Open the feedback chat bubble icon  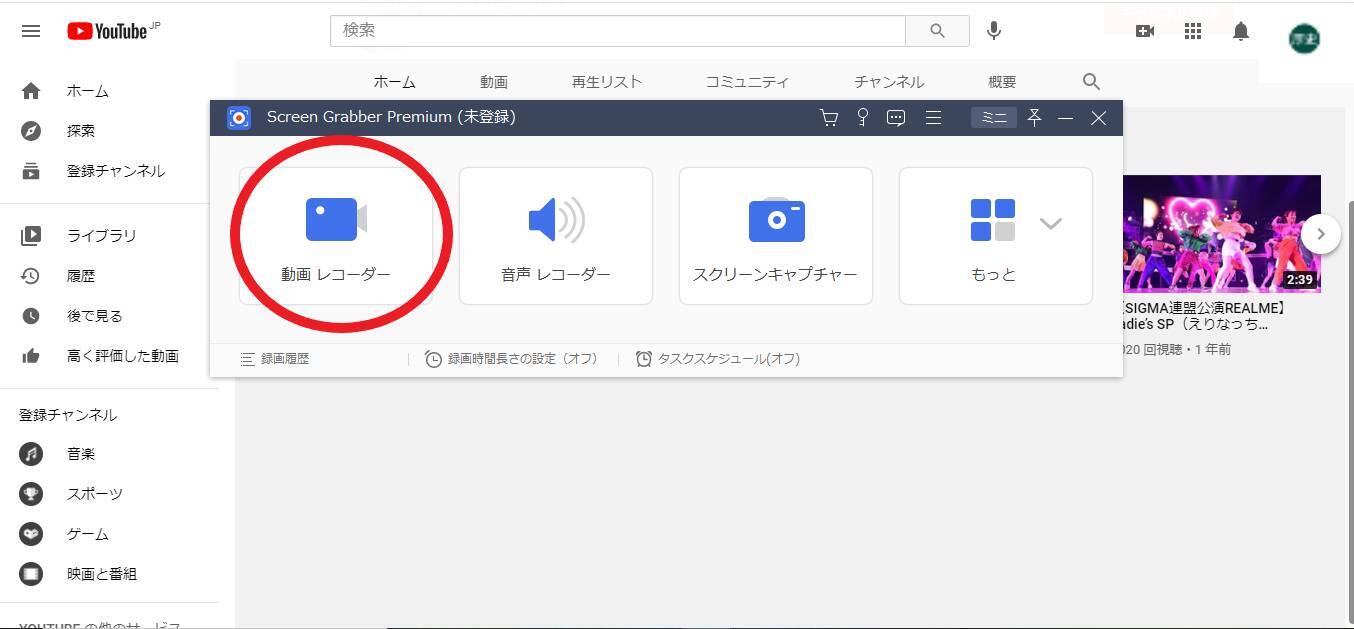896,118
